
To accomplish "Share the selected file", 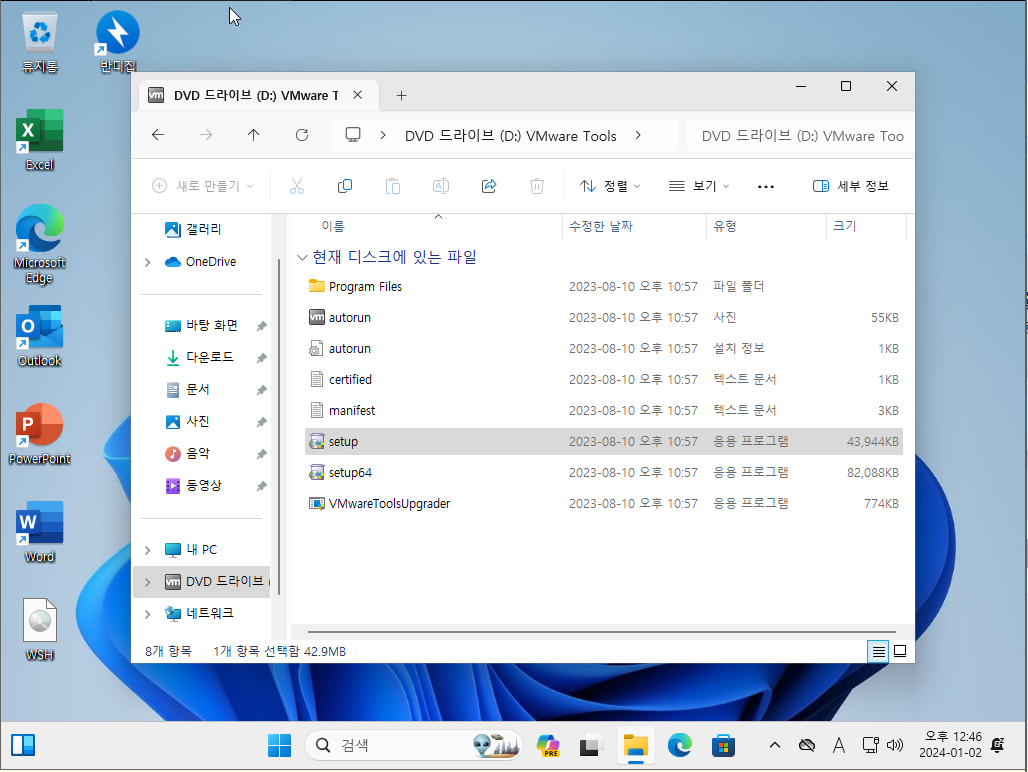I will pos(489,186).
